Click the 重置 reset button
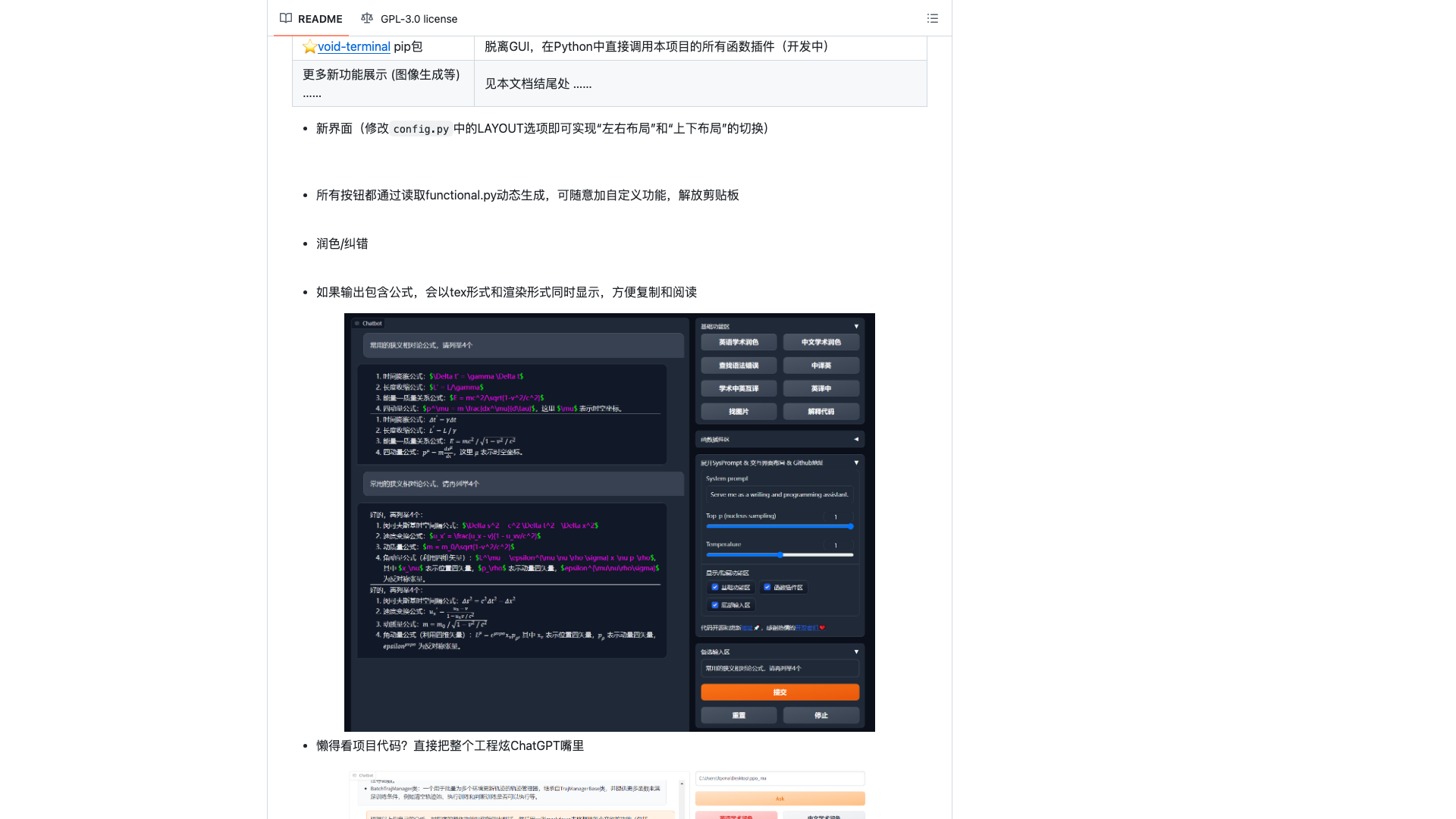The image size is (1456, 819). (739, 716)
